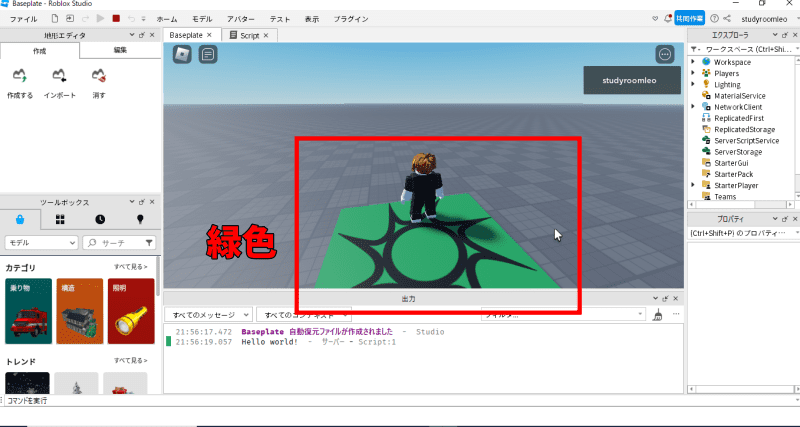Viewport: 800px width, 427px height.
Task: Select the Script document tab
Action: [x=250, y=36]
